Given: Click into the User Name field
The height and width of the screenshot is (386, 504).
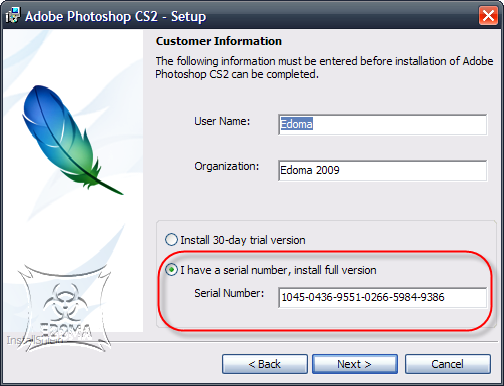Looking at the screenshot, I should [x=383, y=125].
